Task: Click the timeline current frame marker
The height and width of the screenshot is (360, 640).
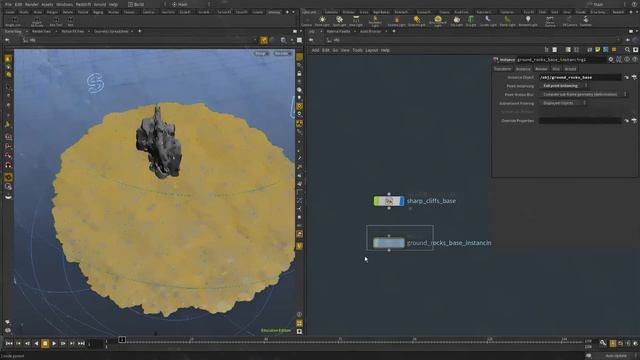Action: 122,340
